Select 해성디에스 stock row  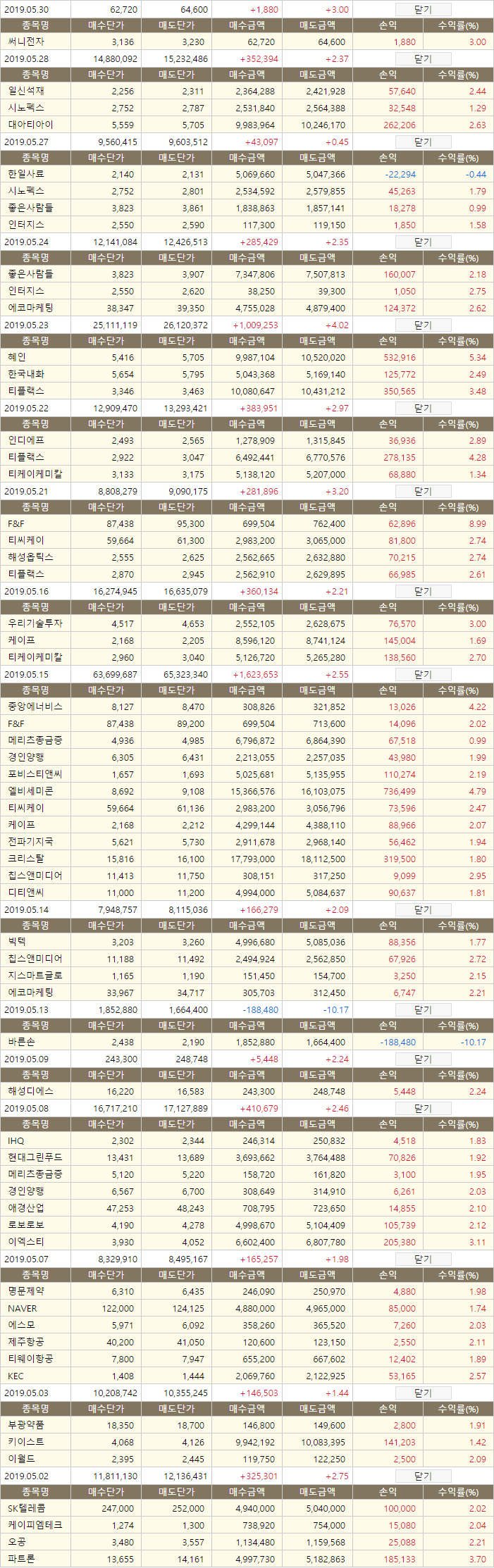point(30,1091)
